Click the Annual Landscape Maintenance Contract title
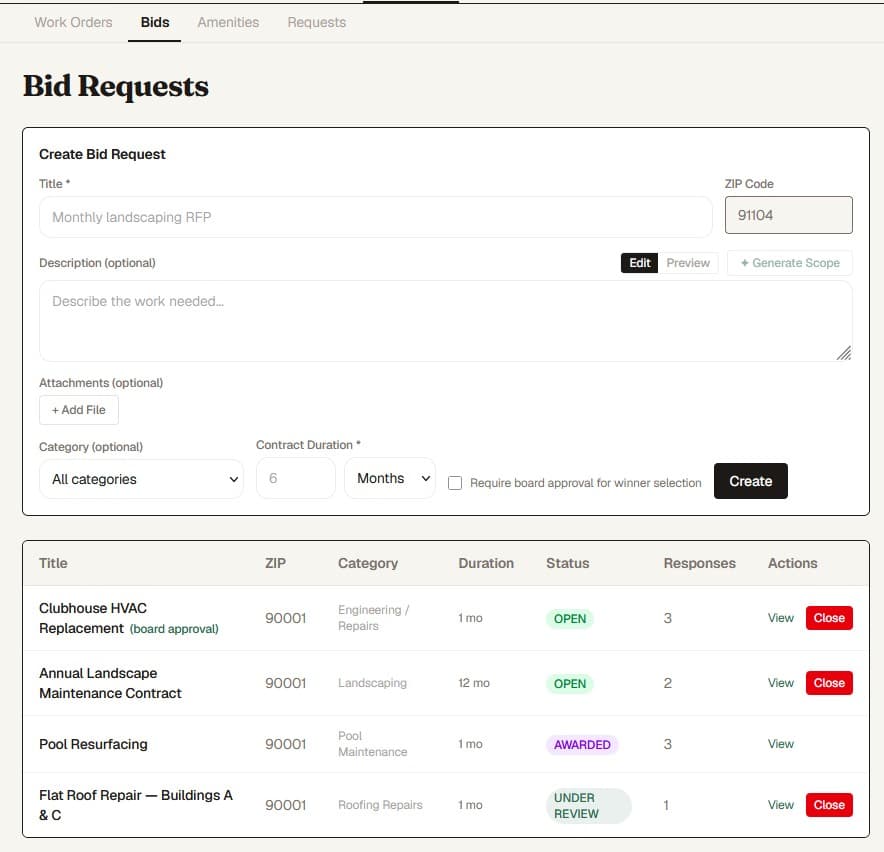Screen dimensions: 884x852 click(x=110, y=683)
